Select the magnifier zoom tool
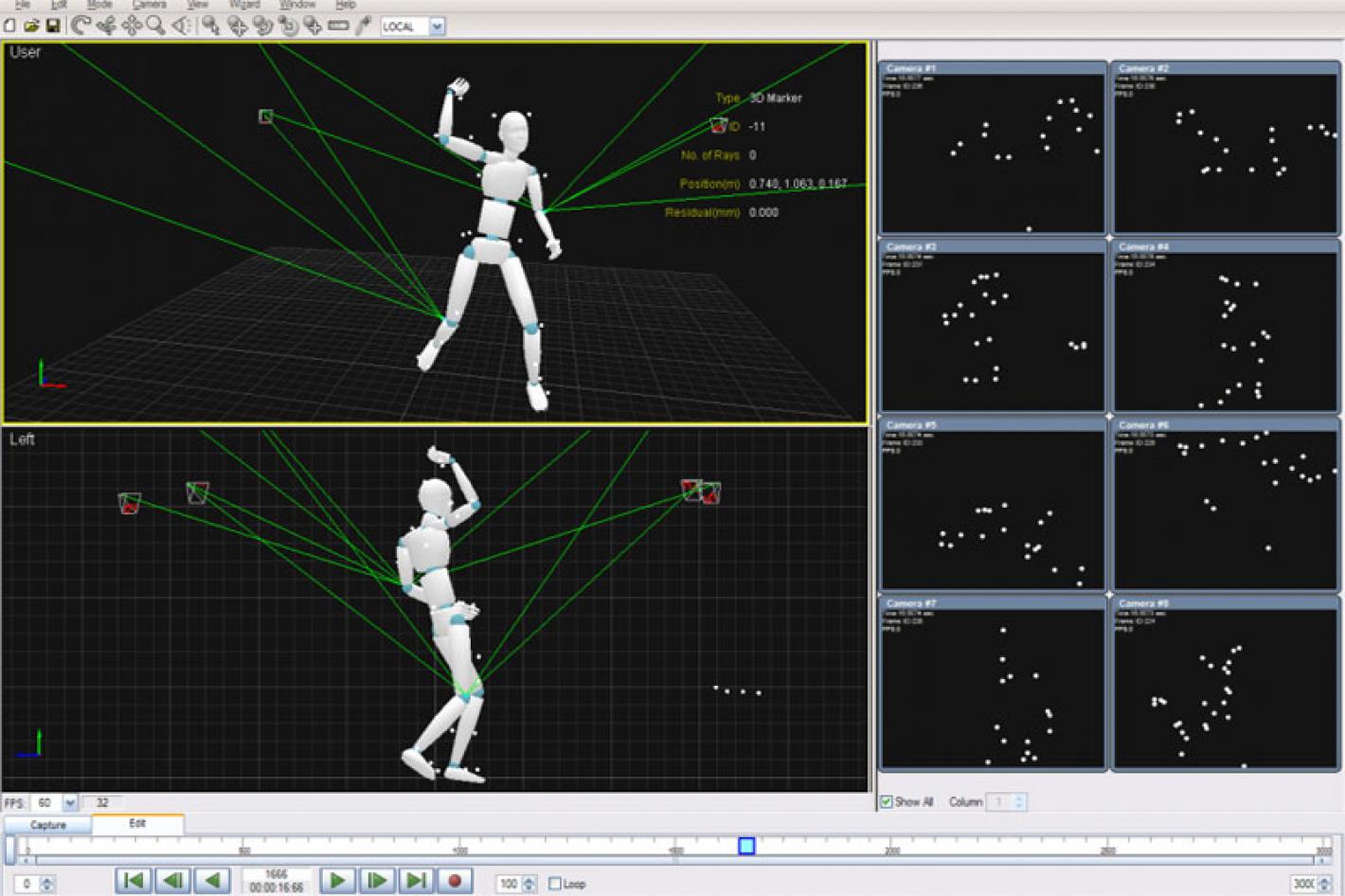Viewport: 1345px width, 896px height. coord(155,27)
